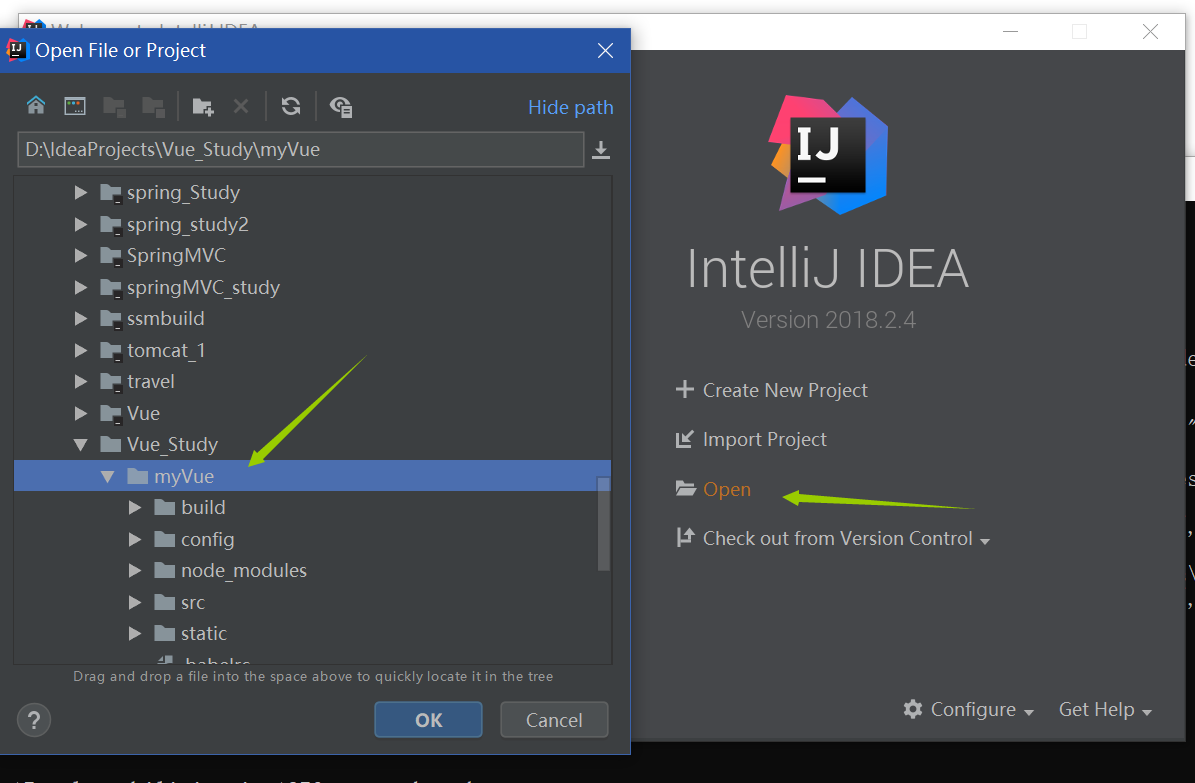Open the Get Help dropdown
Screen dimensions: 1195x783
pos(1105,710)
